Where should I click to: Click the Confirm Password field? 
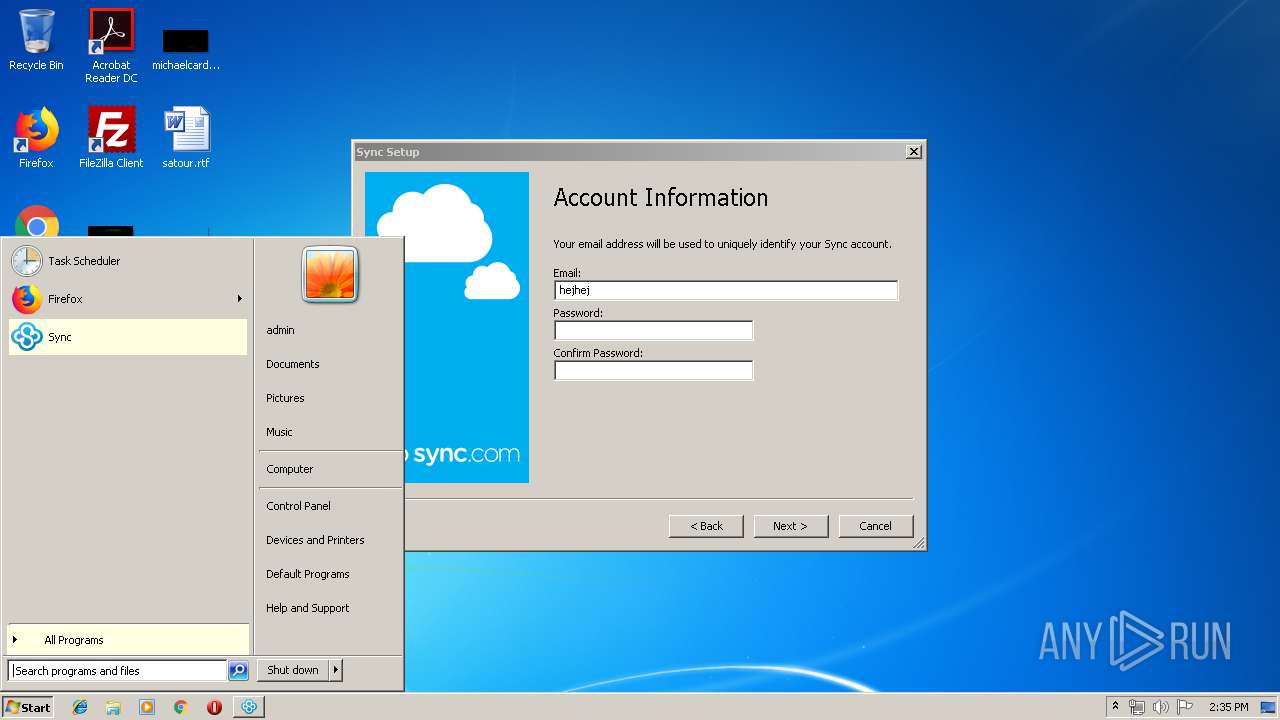(653, 370)
